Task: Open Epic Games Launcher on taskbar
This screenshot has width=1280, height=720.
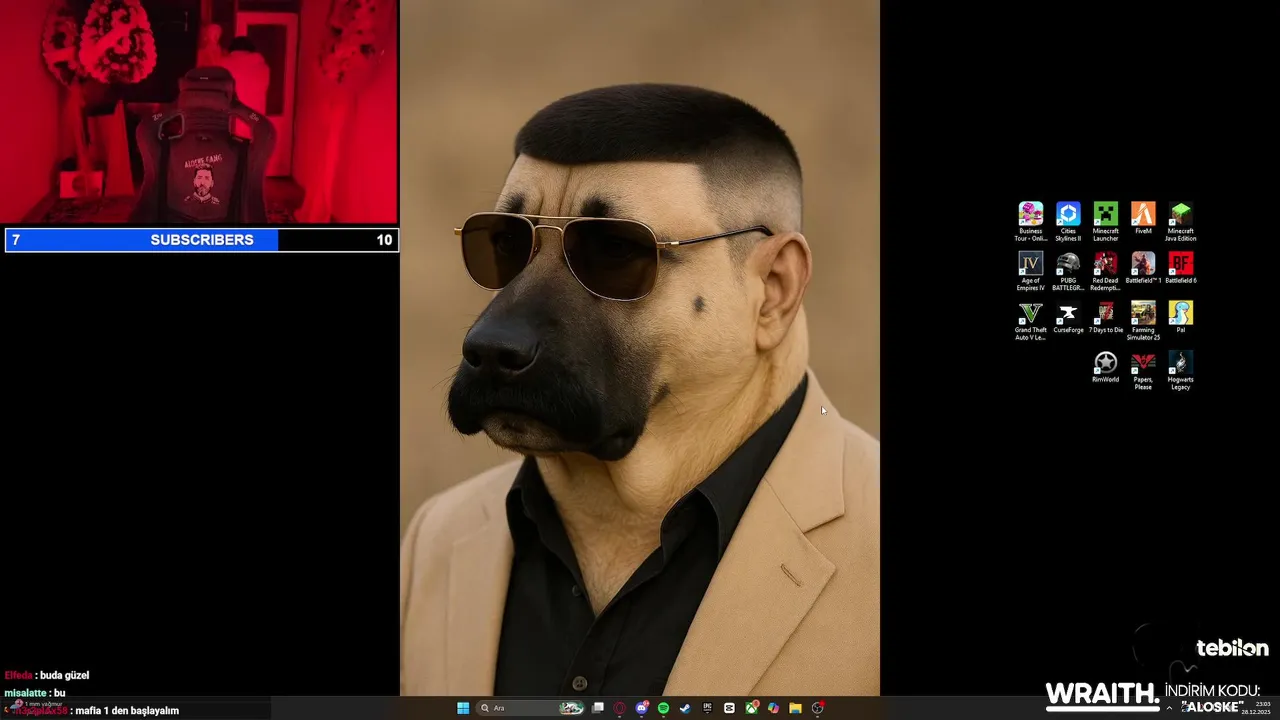Action: pyautogui.click(x=707, y=708)
